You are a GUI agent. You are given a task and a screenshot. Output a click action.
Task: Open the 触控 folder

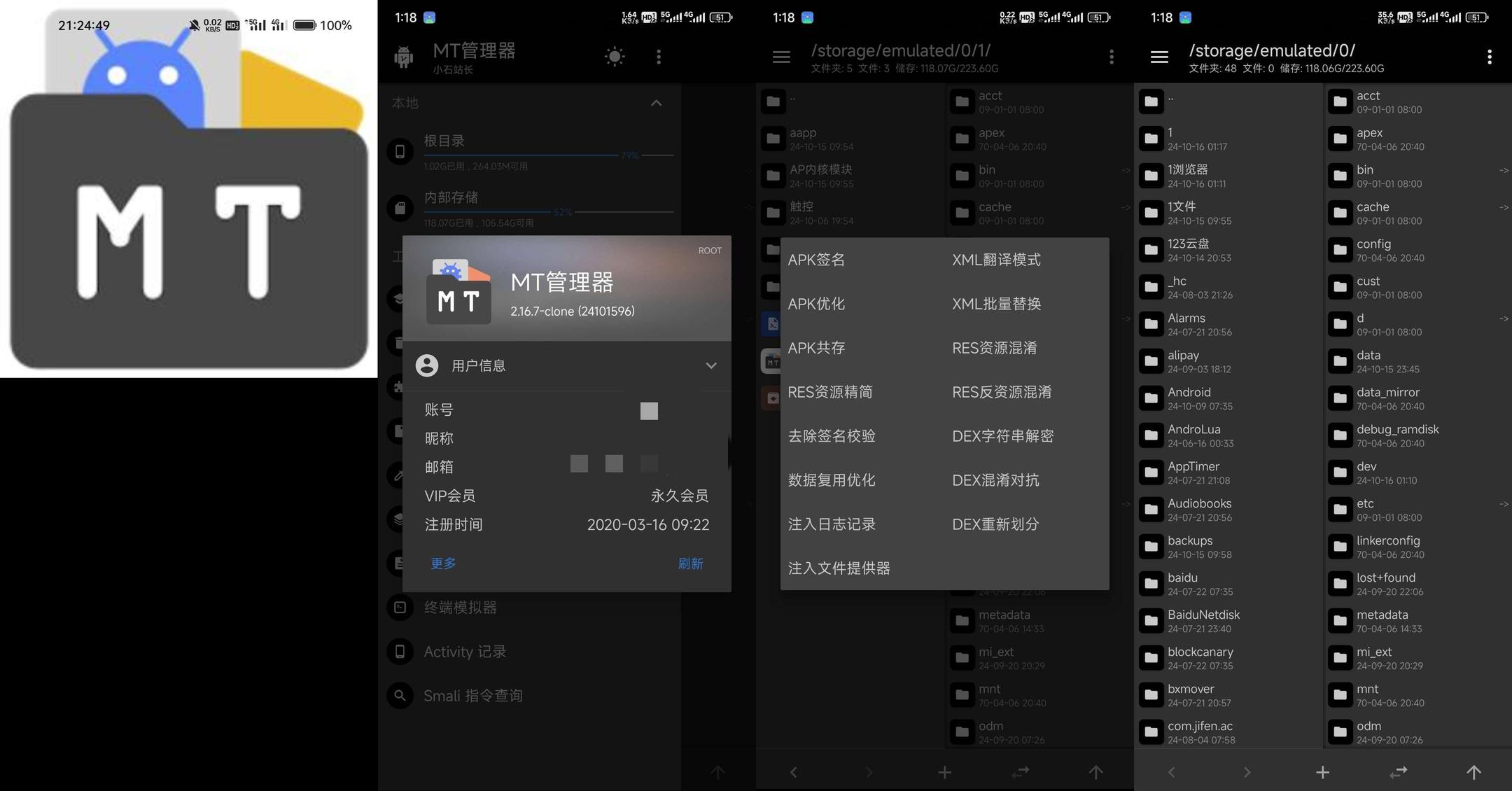pyautogui.click(x=850, y=213)
